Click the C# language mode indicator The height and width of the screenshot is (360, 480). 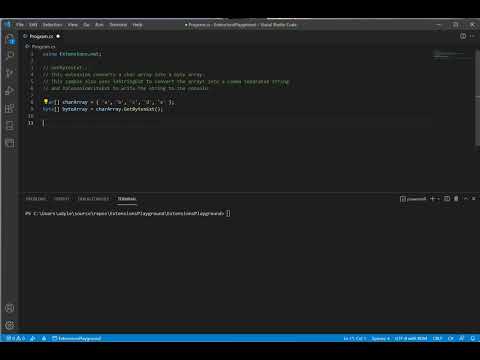tap(451, 338)
